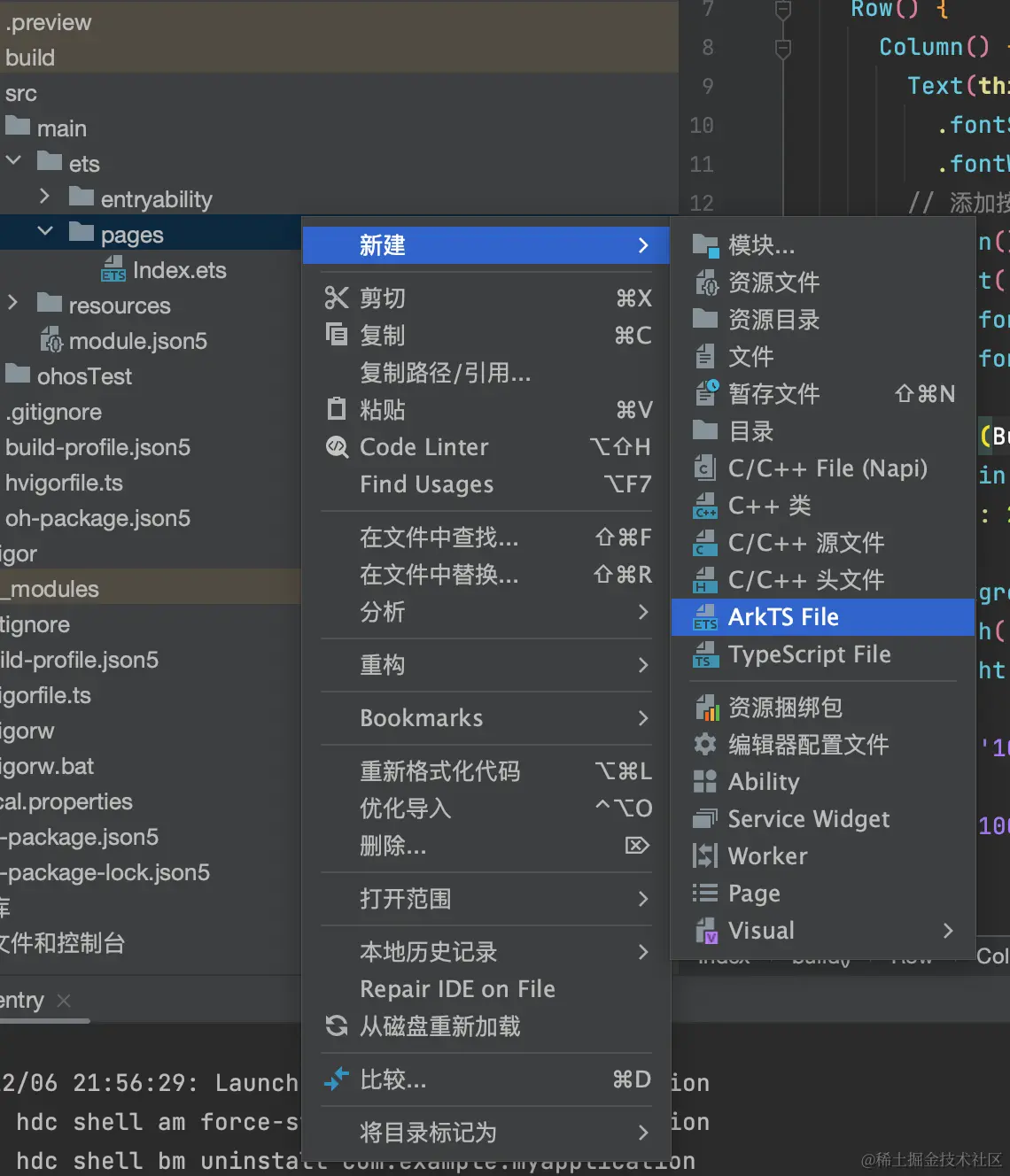
Task: Click the C++ 类 class icon
Action: click(x=705, y=505)
